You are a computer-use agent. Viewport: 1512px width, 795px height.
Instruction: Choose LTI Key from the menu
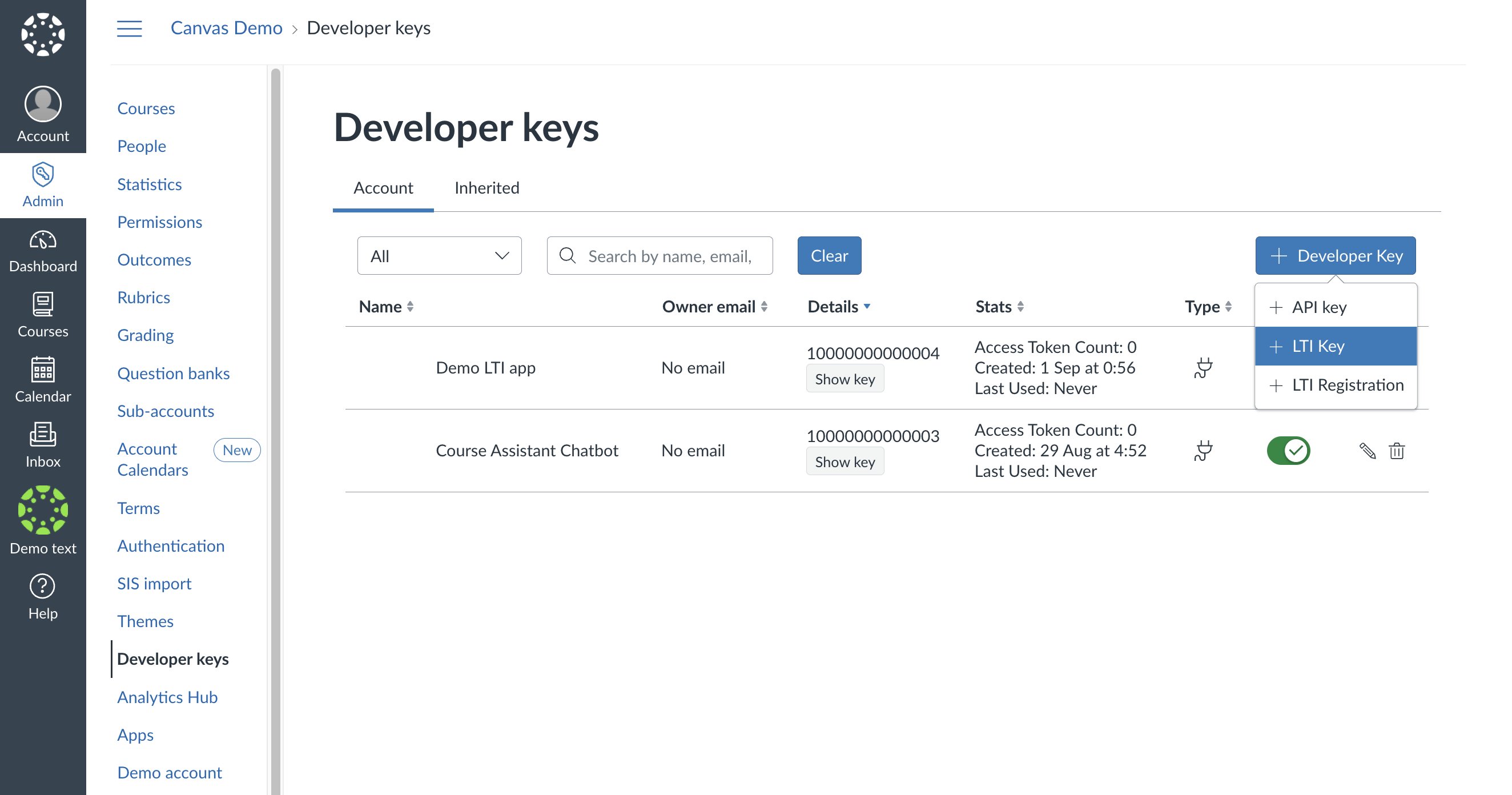1336,346
